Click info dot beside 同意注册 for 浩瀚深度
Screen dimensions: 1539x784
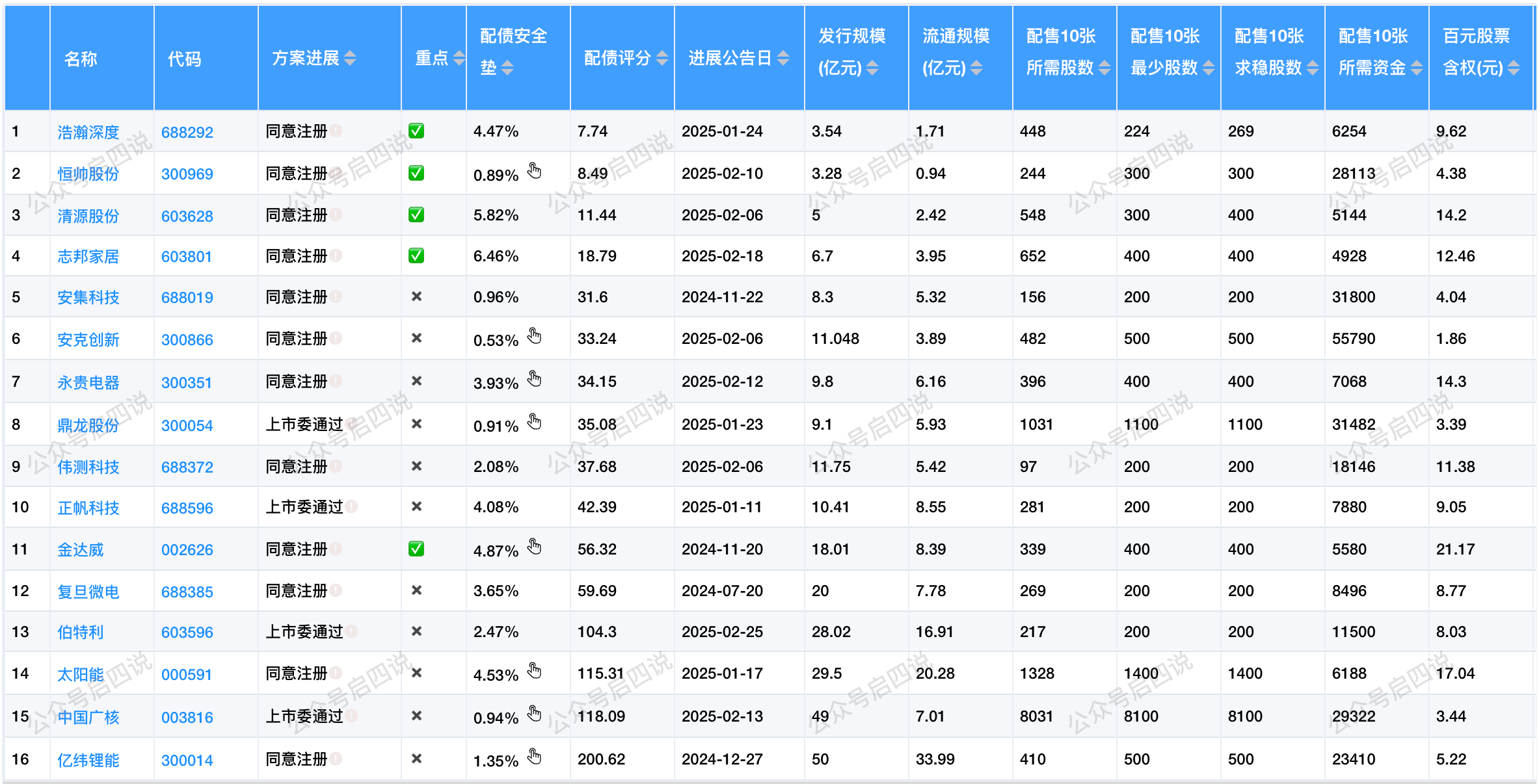pyautogui.click(x=336, y=131)
